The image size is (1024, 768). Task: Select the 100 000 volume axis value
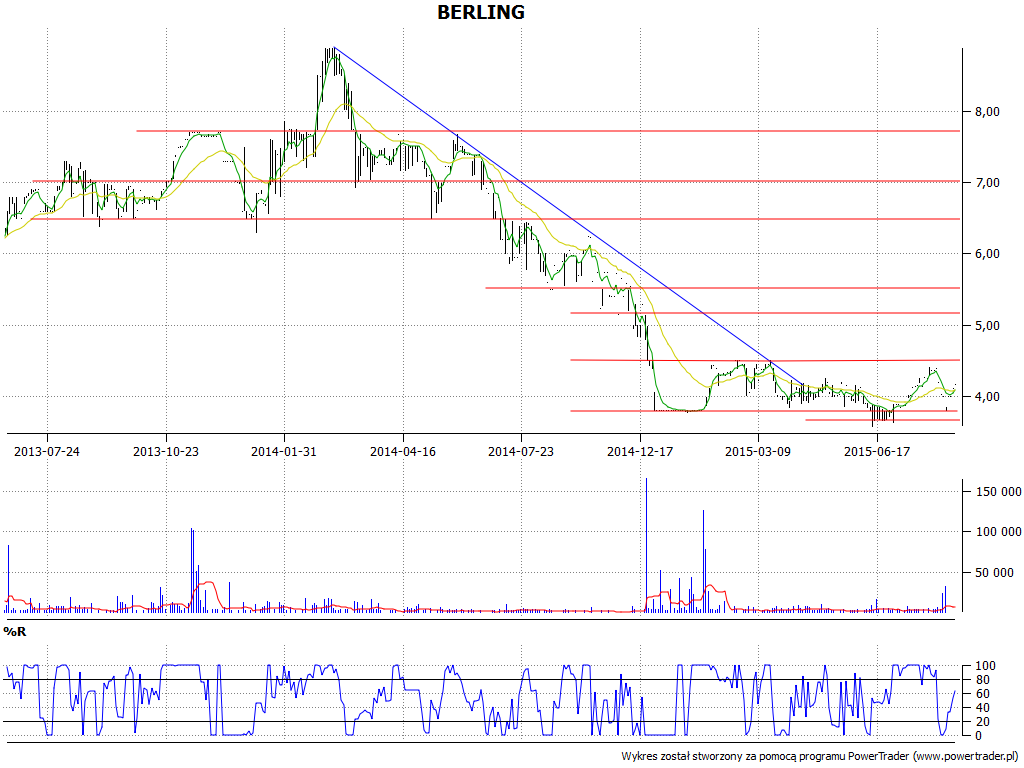[998, 532]
